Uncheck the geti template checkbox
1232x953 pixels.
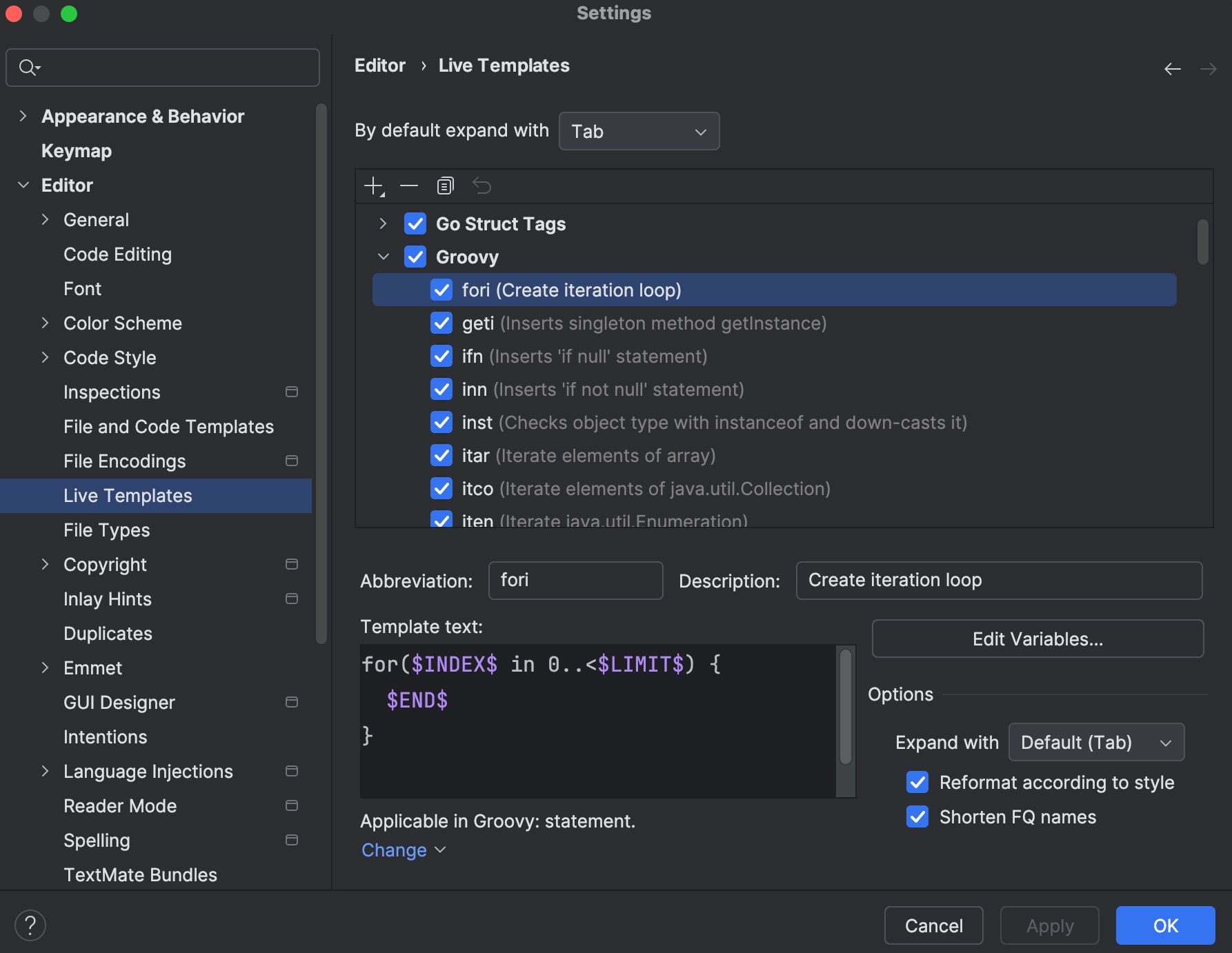coord(441,323)
